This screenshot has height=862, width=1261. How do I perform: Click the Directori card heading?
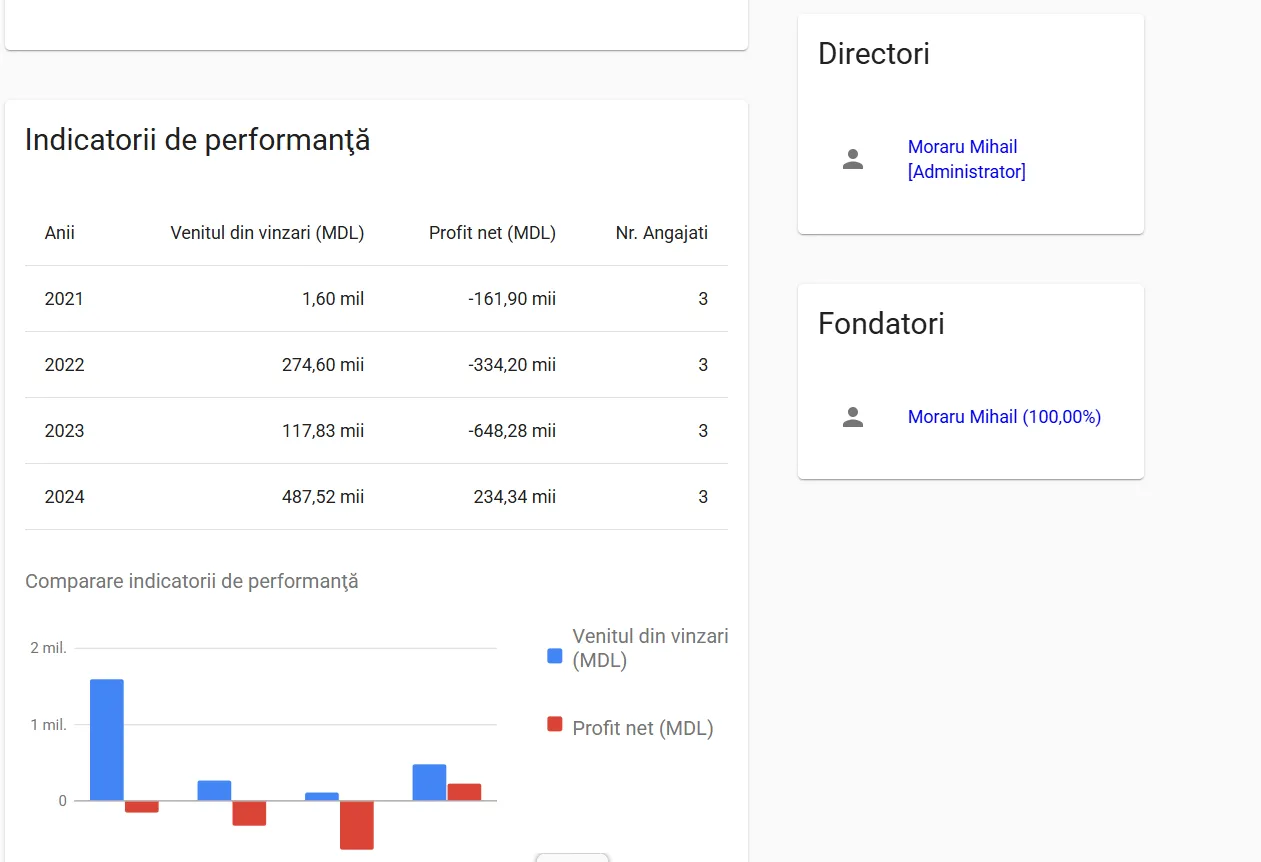point(873,54)
